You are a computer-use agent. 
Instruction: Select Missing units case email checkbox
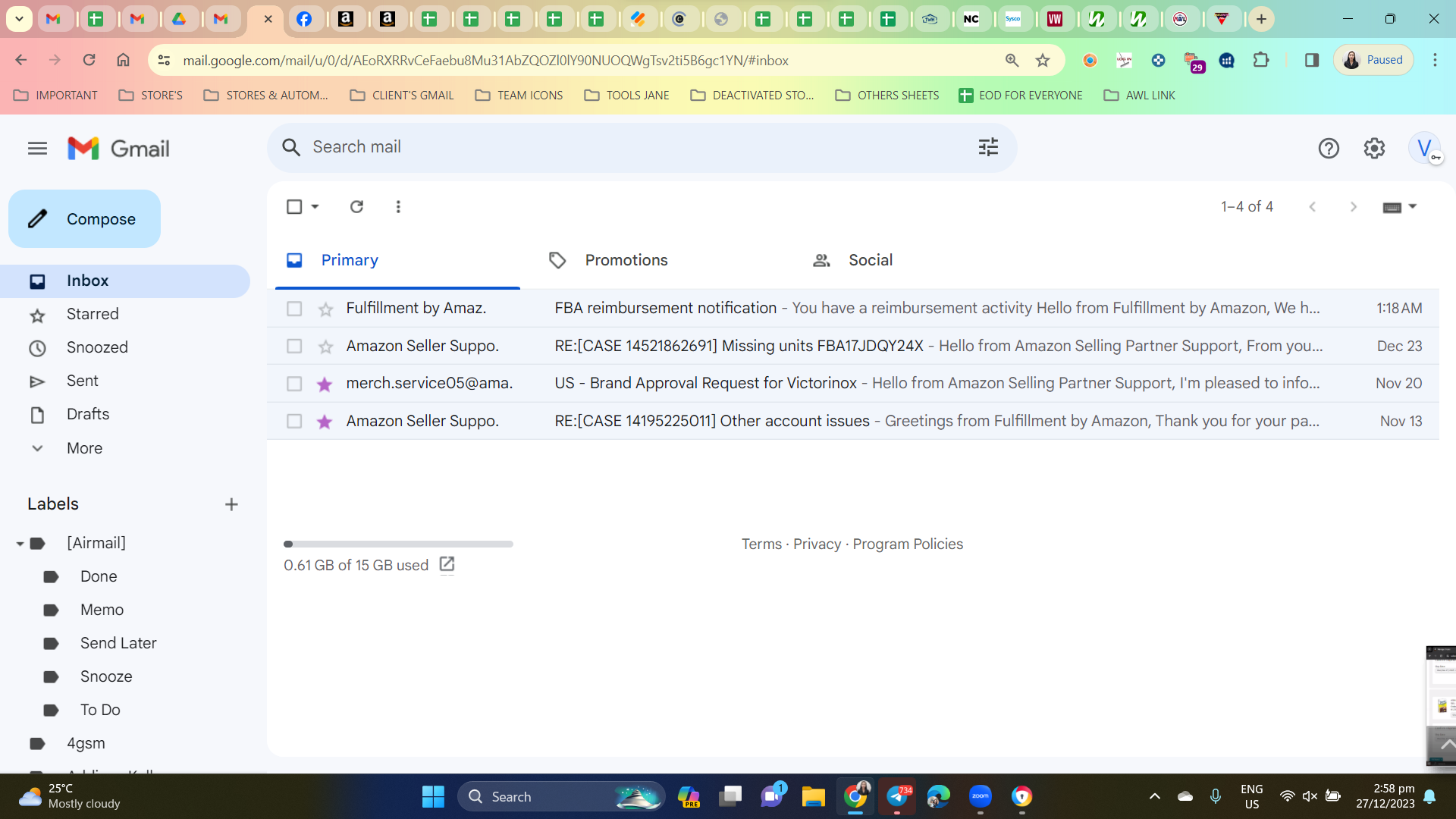(x=294, y=346)
